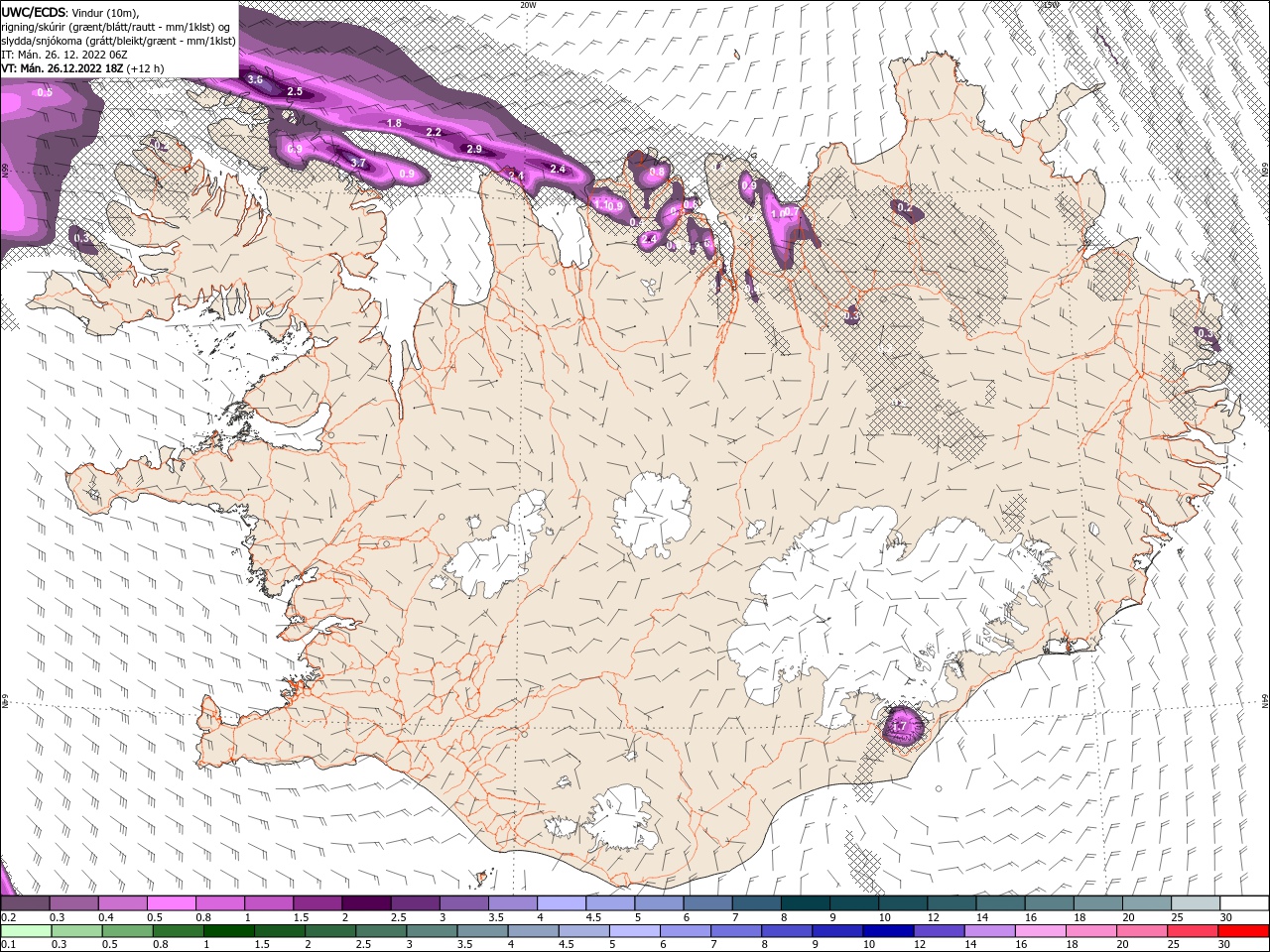Click the 0.5 value in the far-left pink area
The height and width of the screenshot is (952, 1270).
(45, 92)
